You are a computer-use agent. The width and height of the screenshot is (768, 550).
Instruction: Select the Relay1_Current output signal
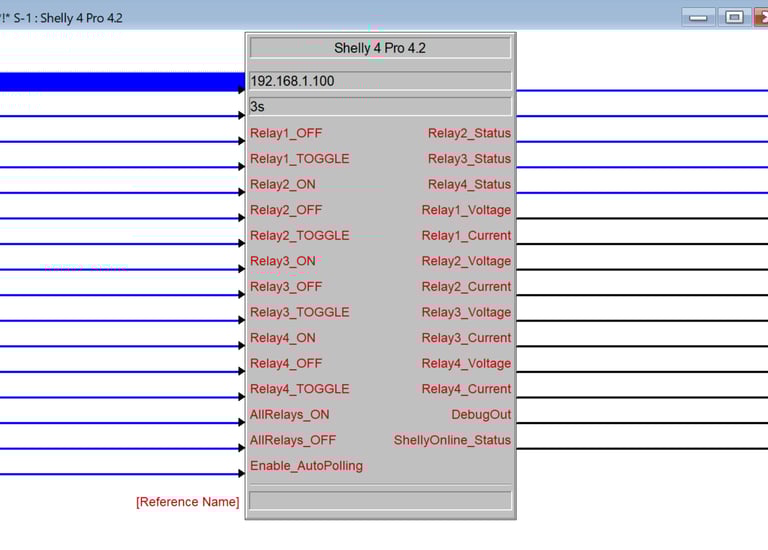click(466, 236)
